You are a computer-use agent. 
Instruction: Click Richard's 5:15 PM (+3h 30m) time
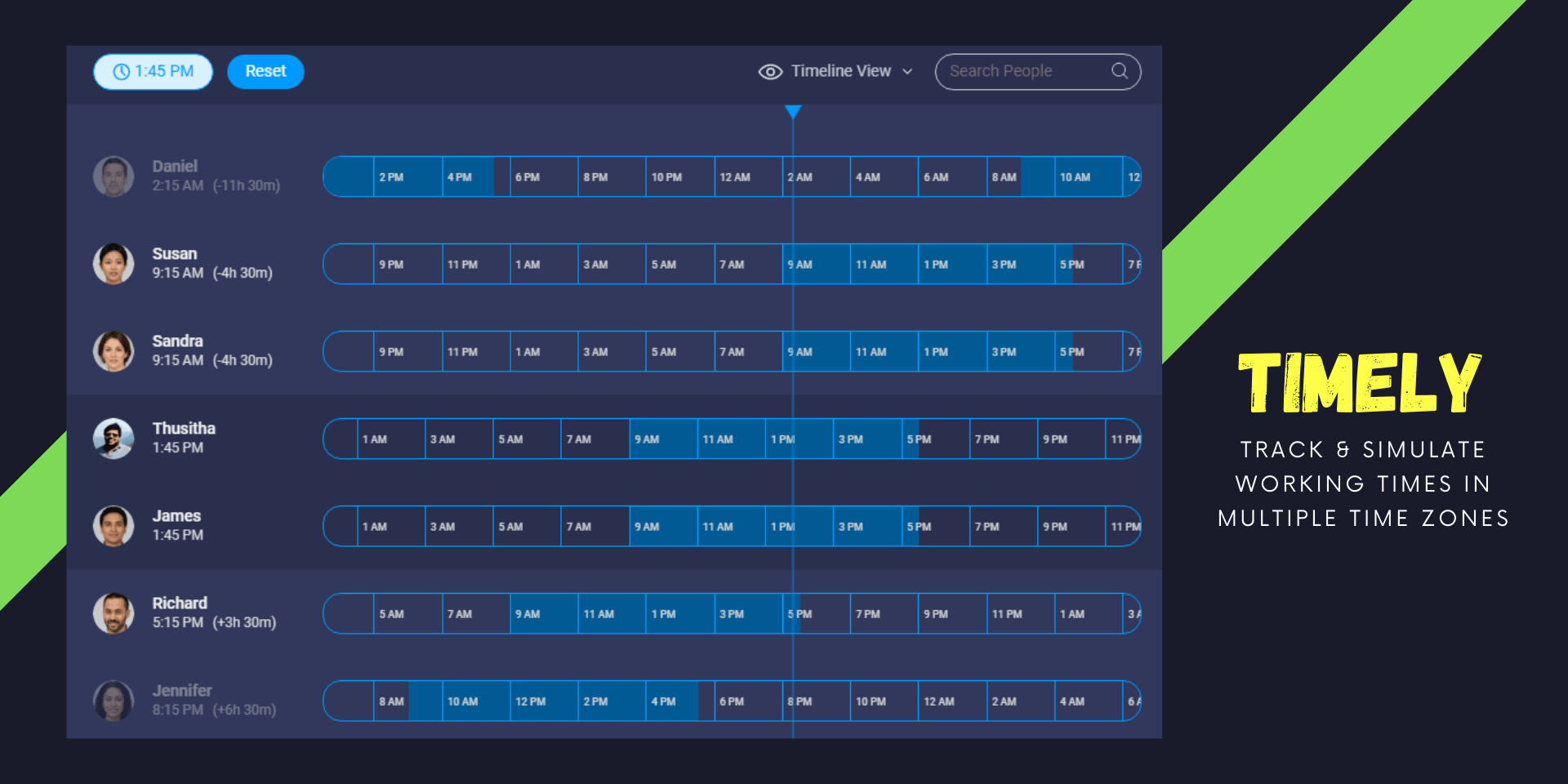tap(214, 622)
